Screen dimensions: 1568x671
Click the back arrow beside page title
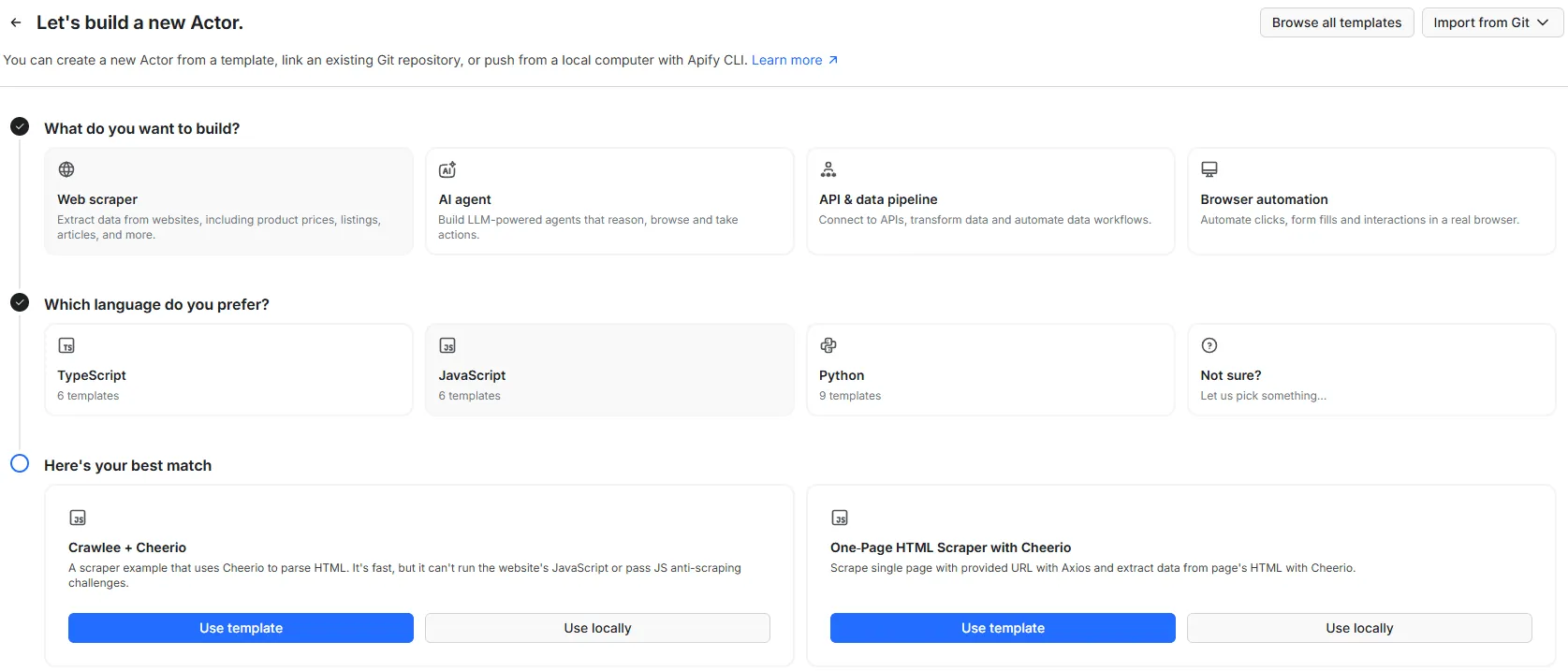click(x=16, y=22)
